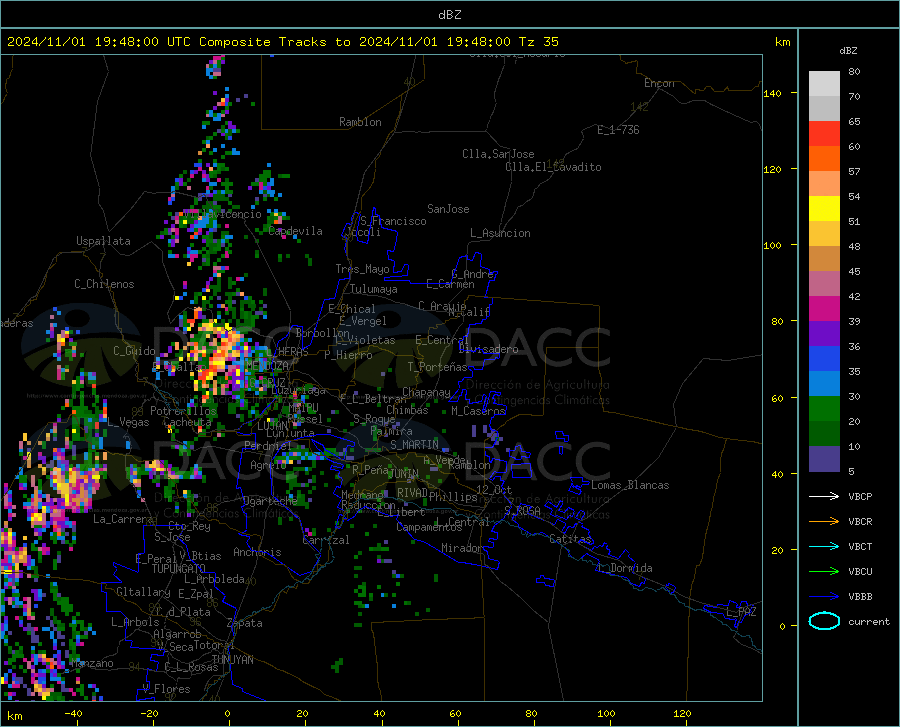
Task: Click the purple 5 dBZ color swatch
Action: click(x=824, y=459)
